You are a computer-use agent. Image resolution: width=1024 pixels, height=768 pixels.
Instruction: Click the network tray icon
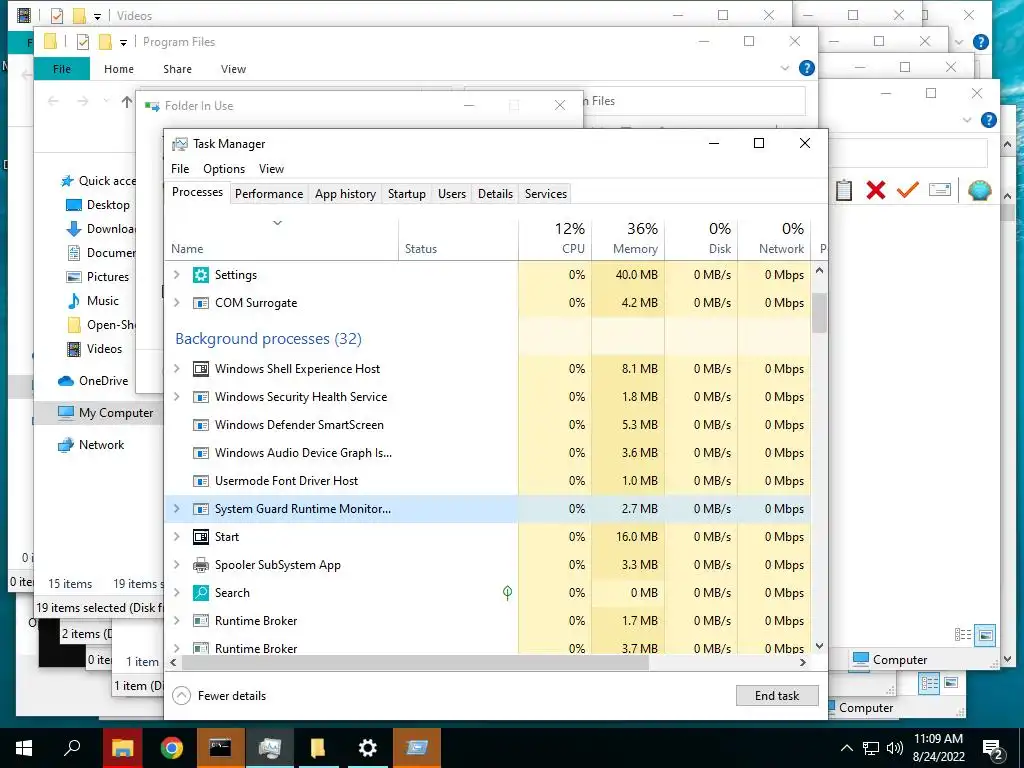point(871,748)
